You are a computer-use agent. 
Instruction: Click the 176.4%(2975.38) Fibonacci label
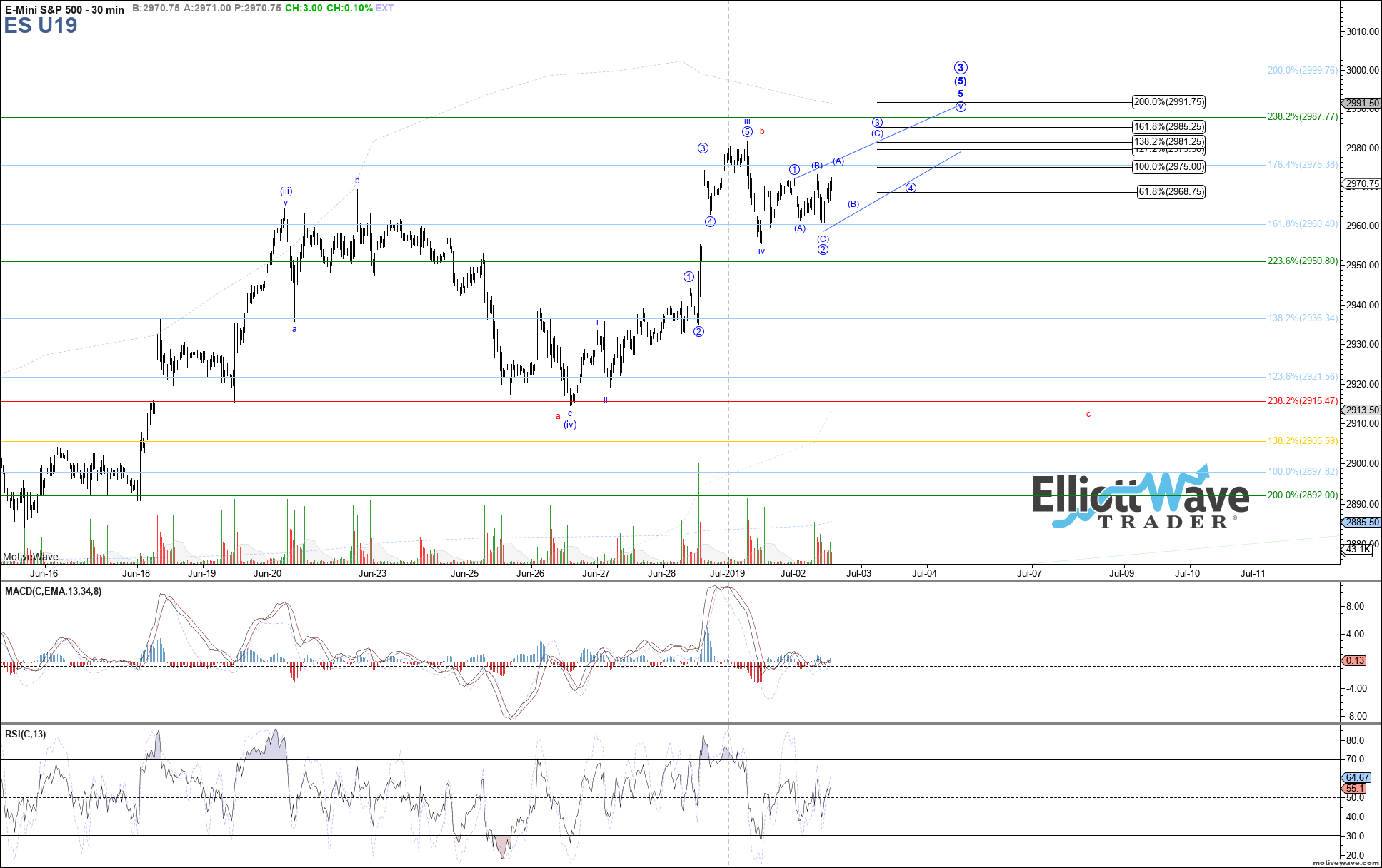pos(1303,164)
